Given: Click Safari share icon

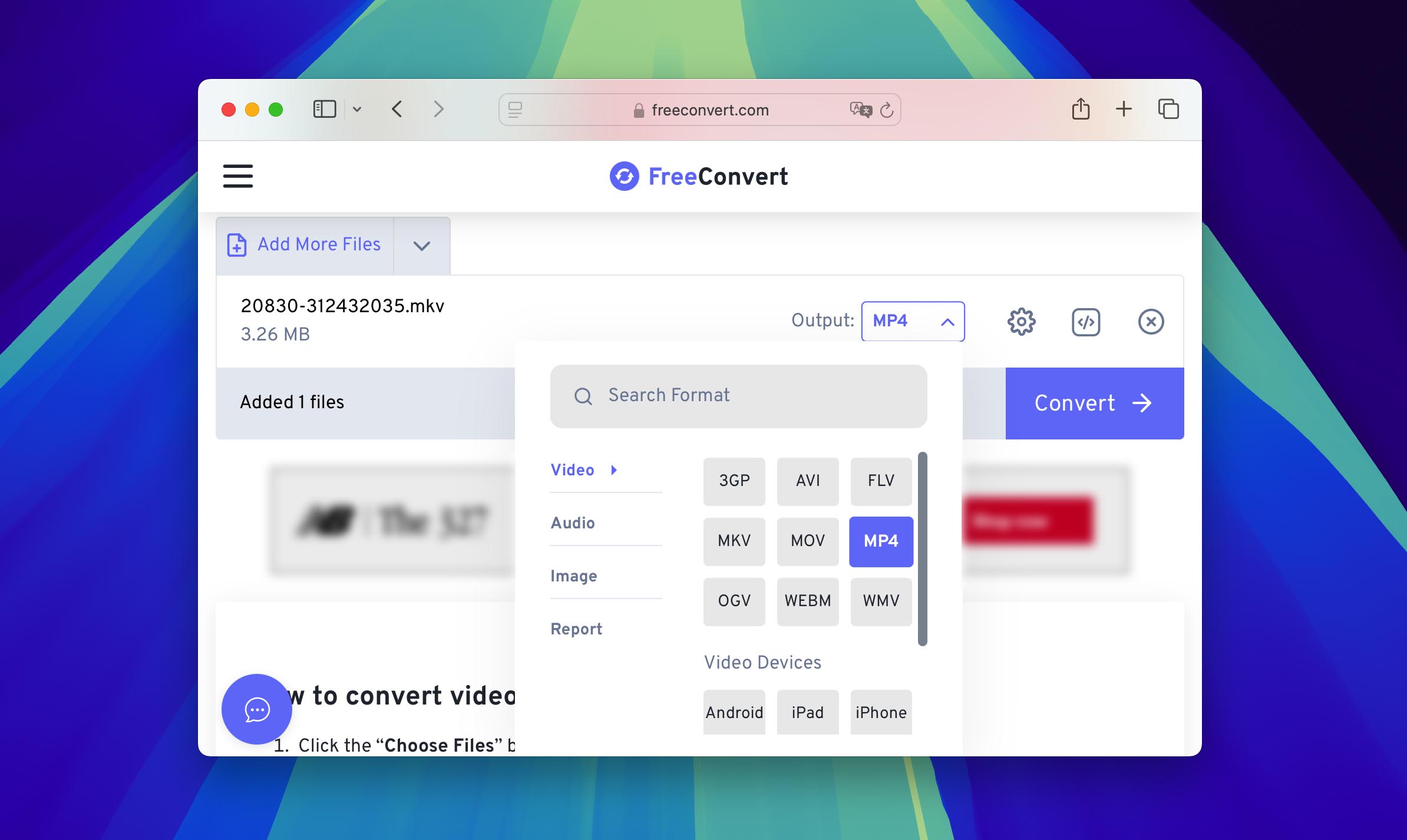Looking at the screenshot, I should 1080,109.
